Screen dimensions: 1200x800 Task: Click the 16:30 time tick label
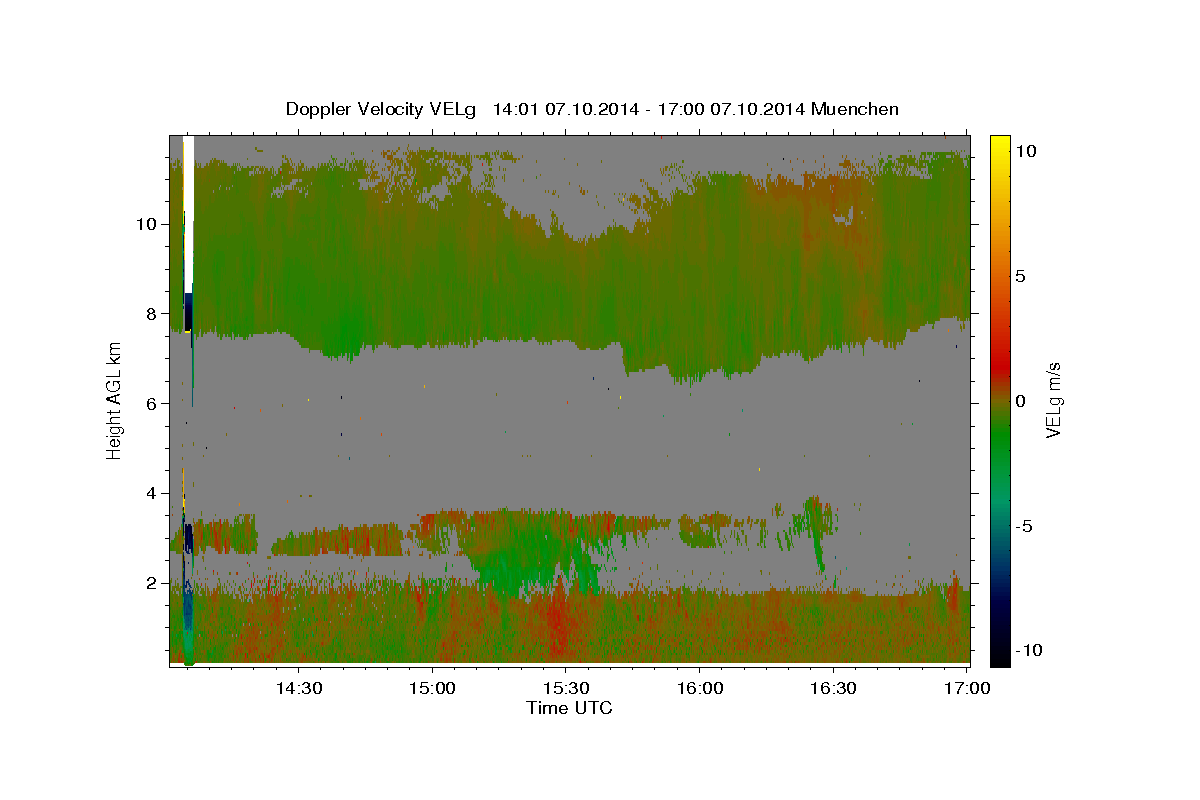(833, 688)
